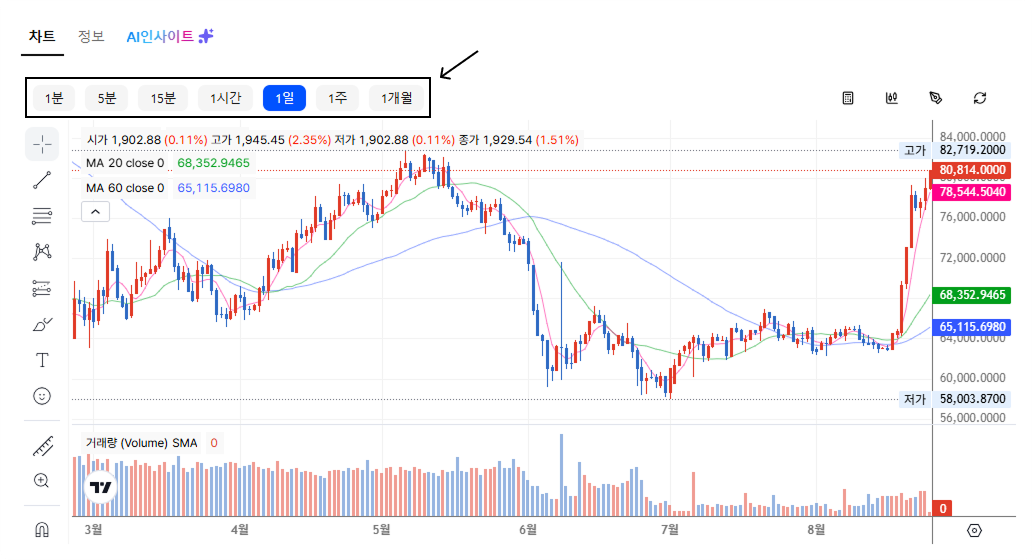Switch to the 정보 tab
Viewport: 1032px width, 560px height.
point(91,36)
